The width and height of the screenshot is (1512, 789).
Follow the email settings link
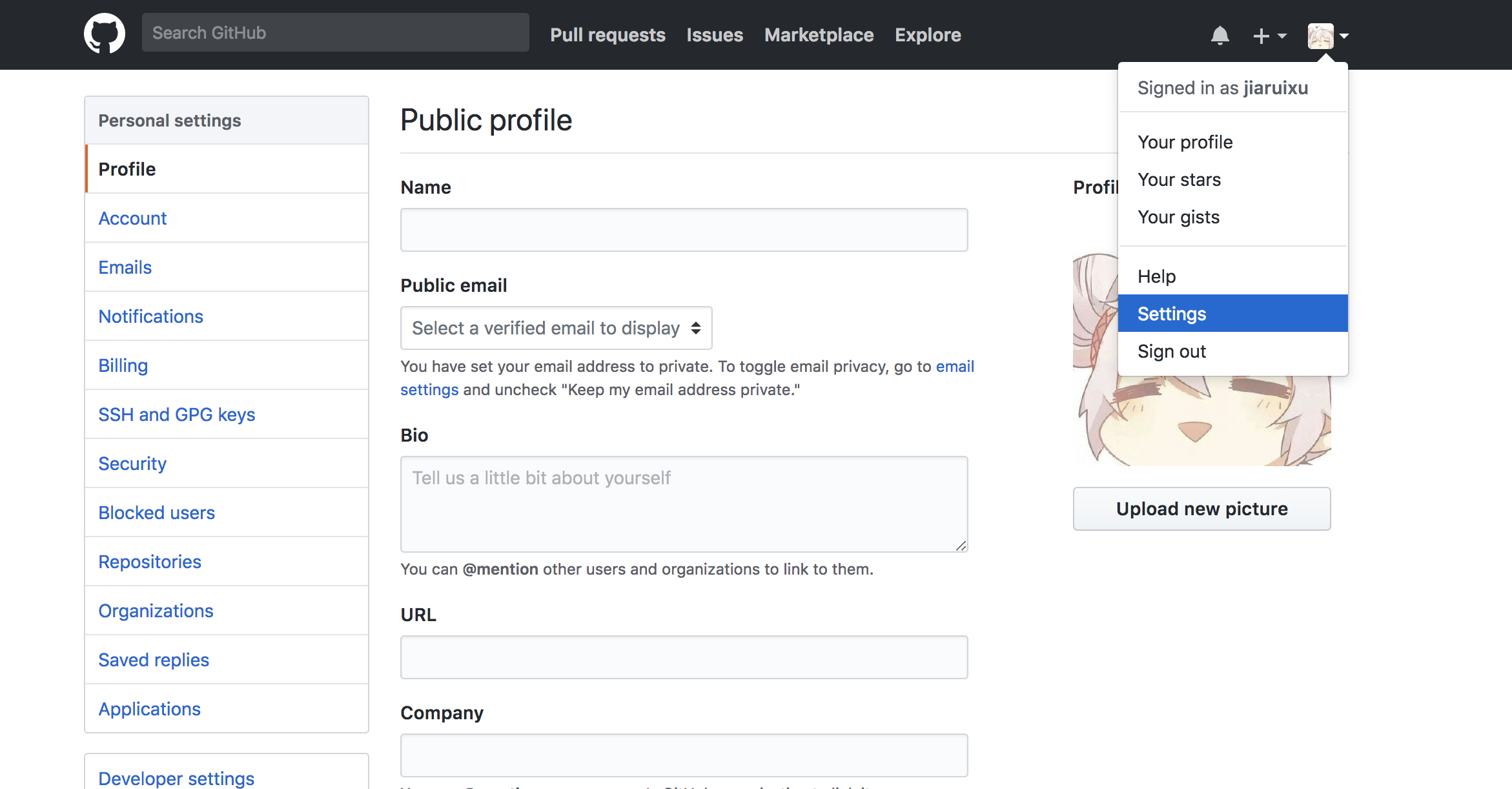[955, 367]
